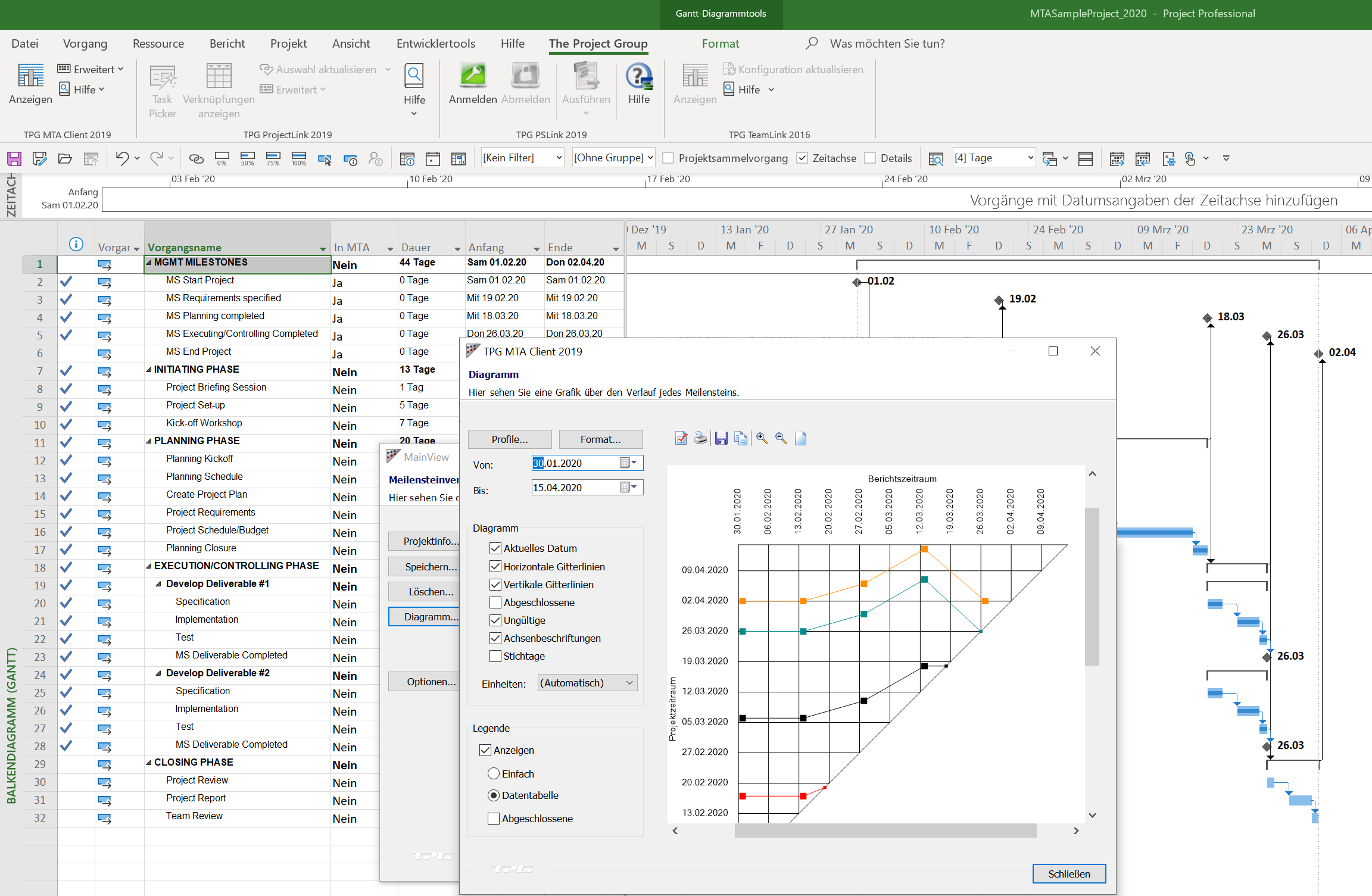This screenshot has height=896, width=1372.
Task: Select the Einfach legend radio button
Action: coord(494,773)
